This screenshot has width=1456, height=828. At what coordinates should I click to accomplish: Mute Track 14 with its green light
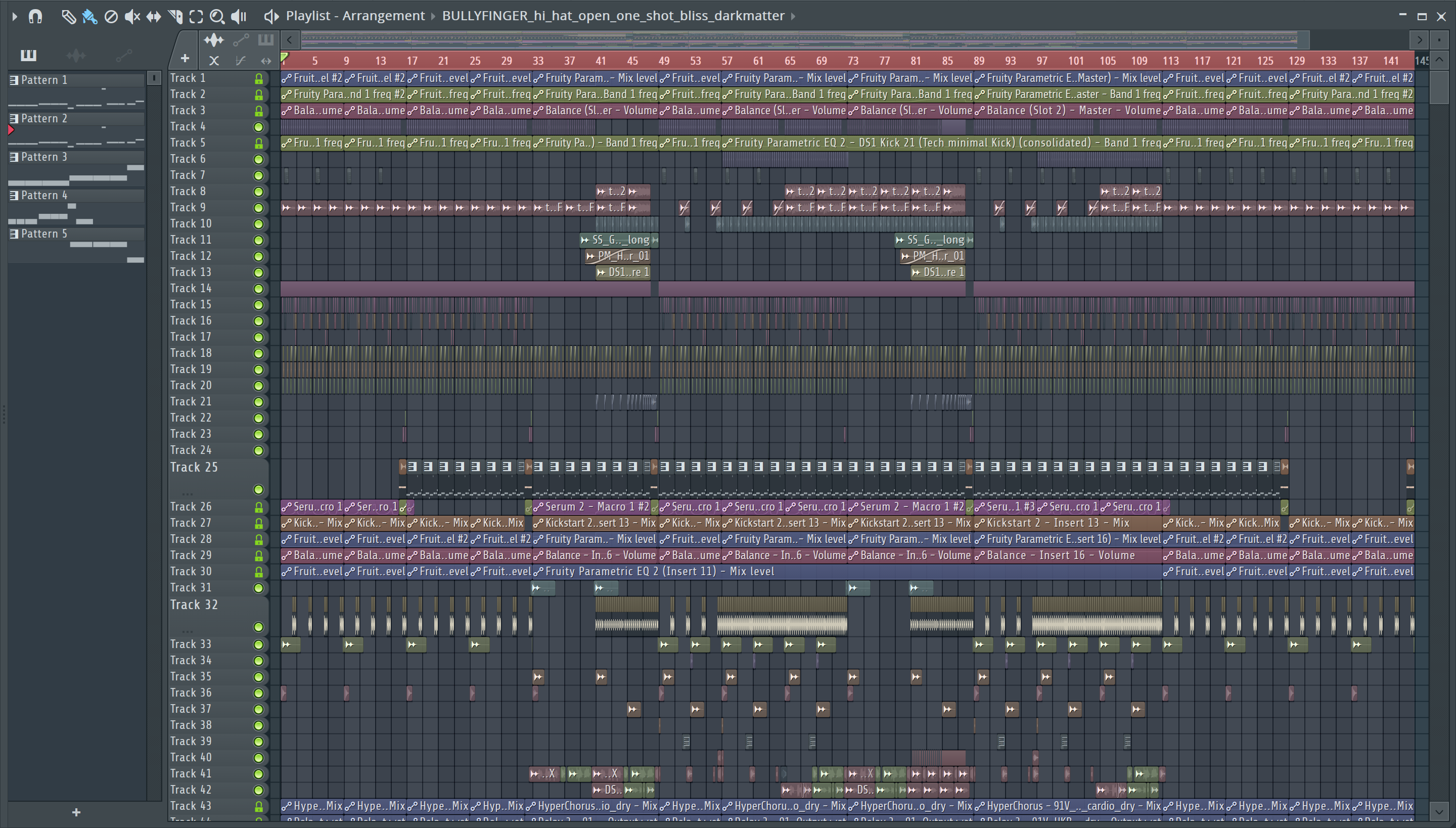(259, 289)
